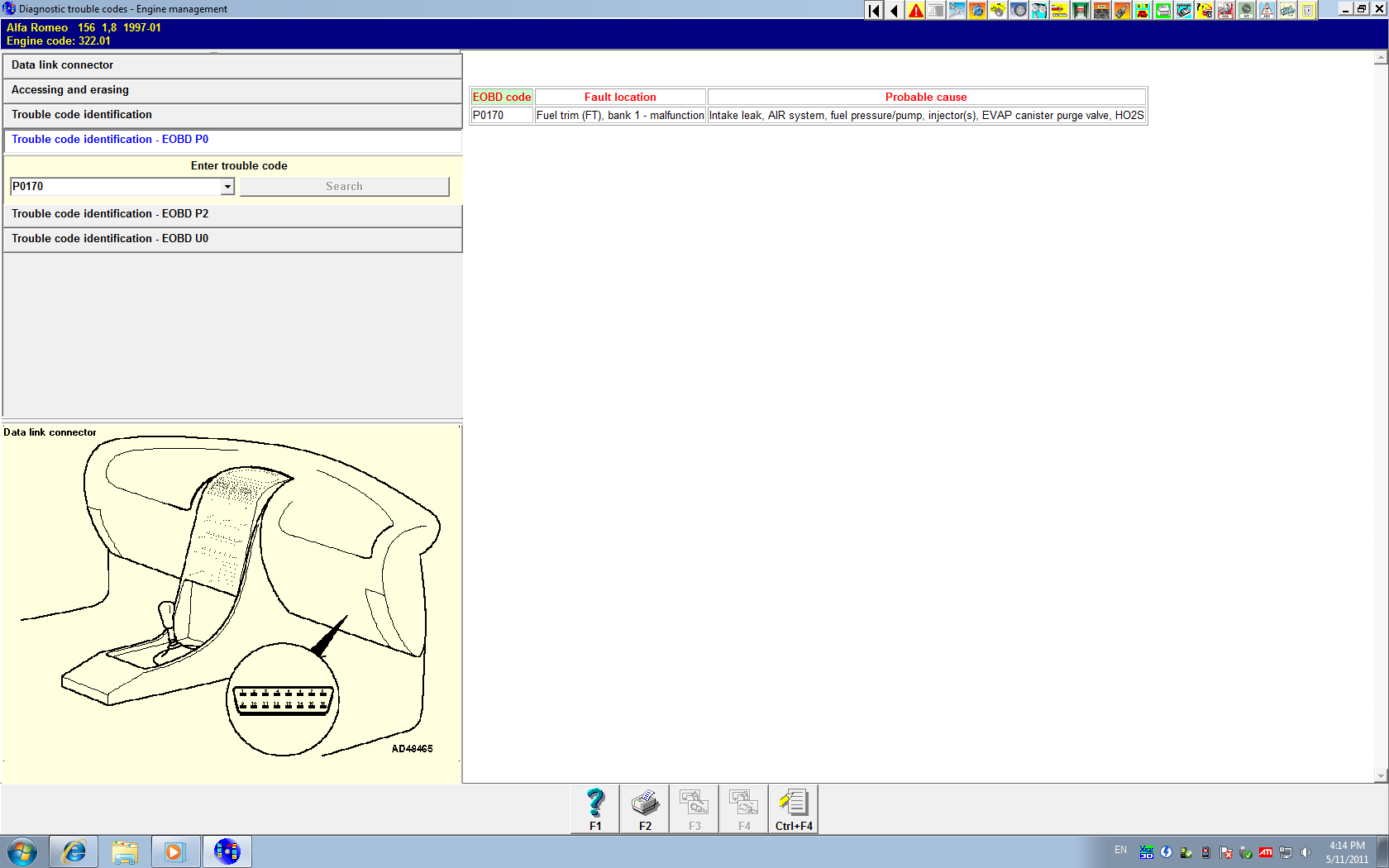Click the P0170 trouble code input field
This screenshot has height=868, width=1389.
[x=116, y=187]
